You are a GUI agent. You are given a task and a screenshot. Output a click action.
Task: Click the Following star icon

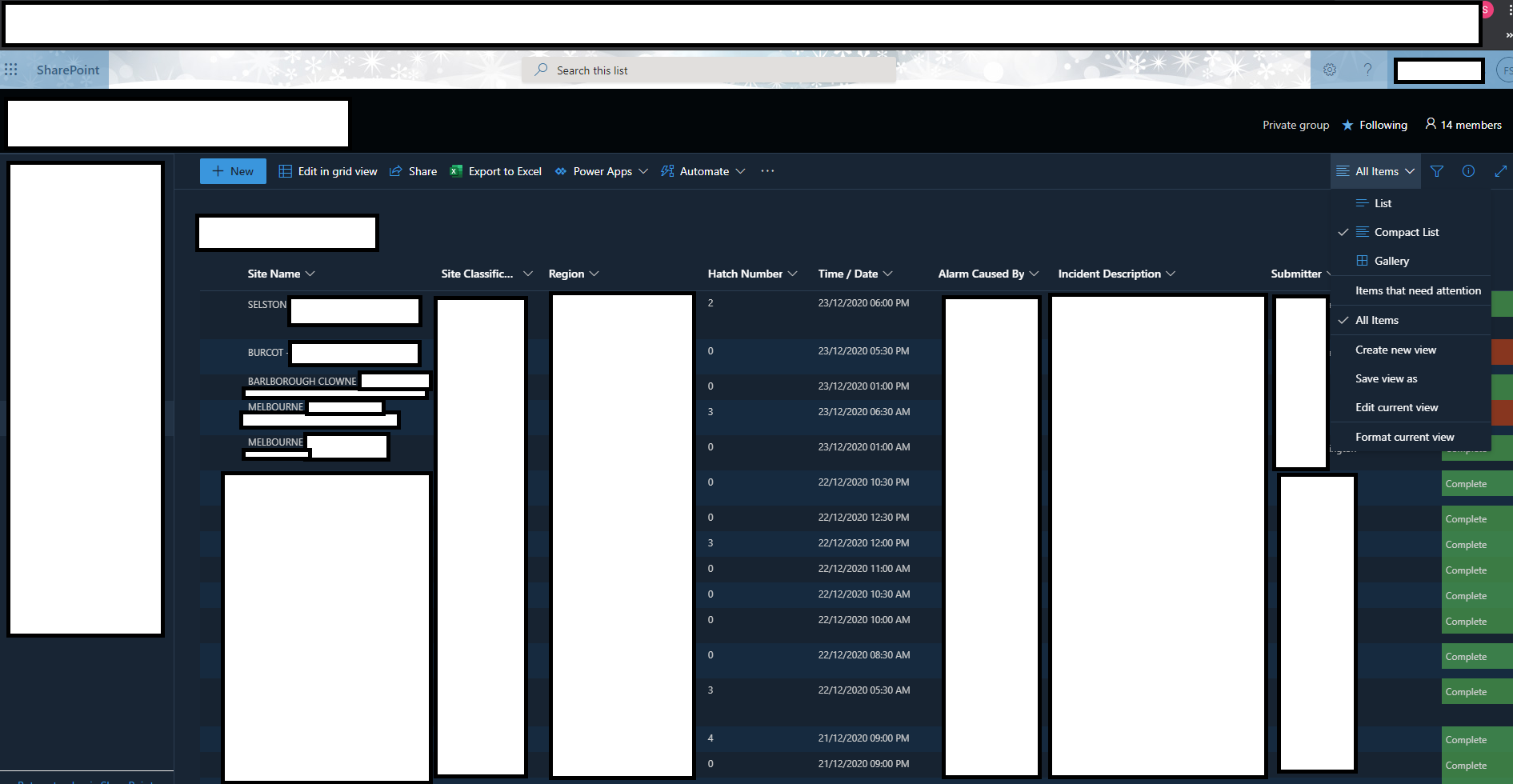click(x=1347, y=125)
